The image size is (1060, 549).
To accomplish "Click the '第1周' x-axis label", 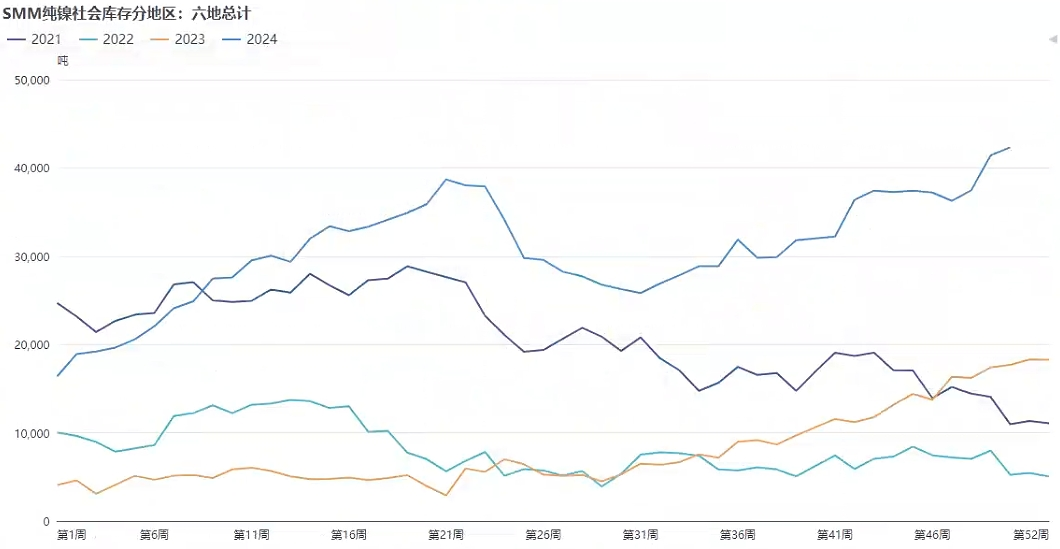I will pyautogui.click(x=72, y=535).
